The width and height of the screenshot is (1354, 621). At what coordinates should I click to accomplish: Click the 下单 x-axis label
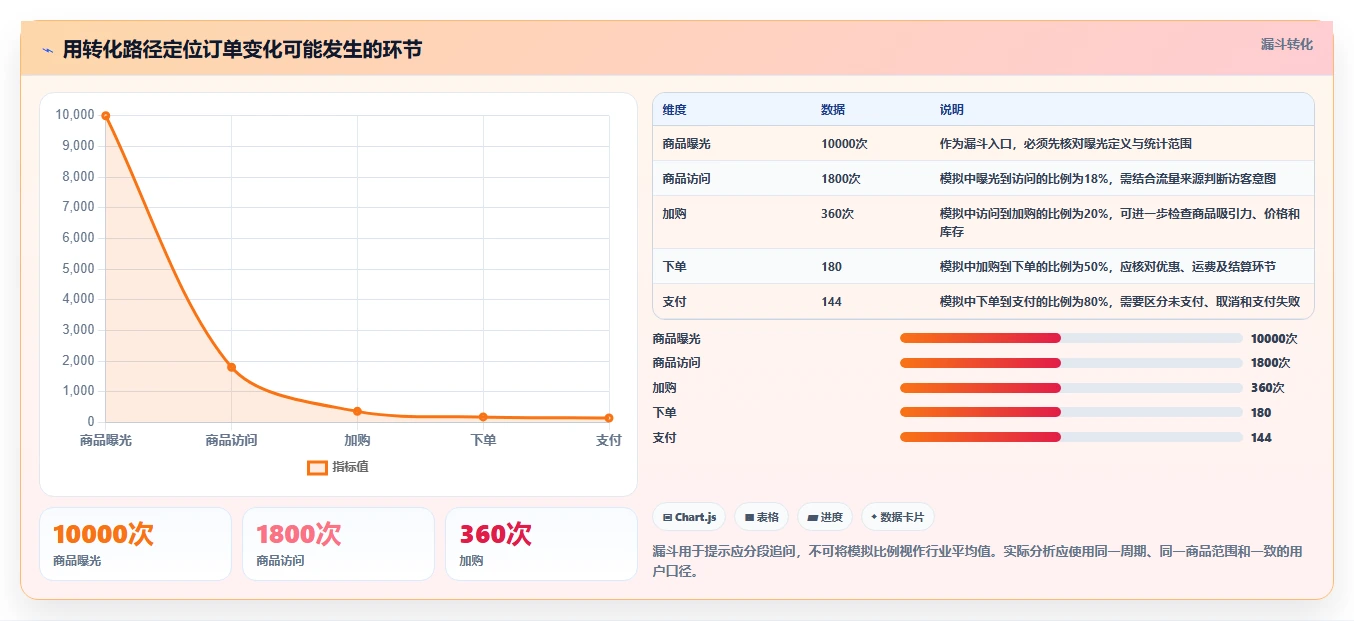click(483, 440)
